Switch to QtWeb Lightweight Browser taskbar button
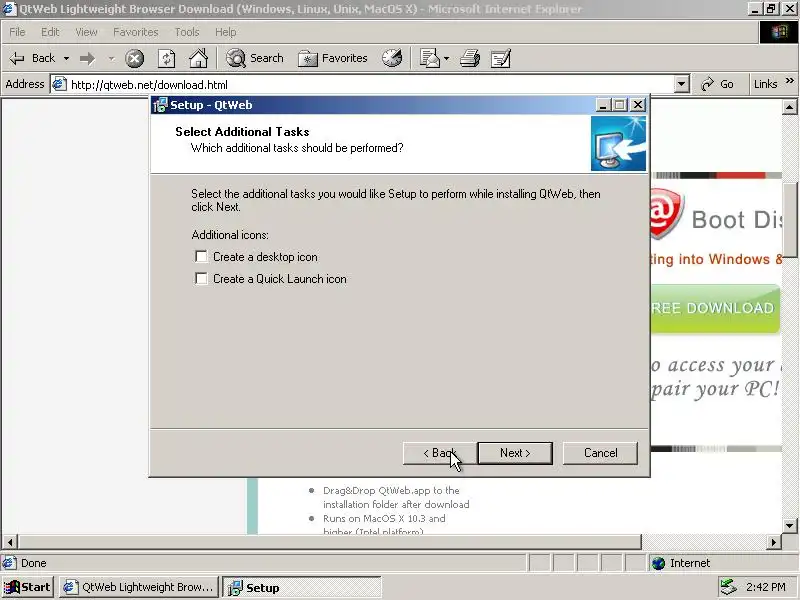This screenshot has height=600, width=800. click(x=139, y=587)
